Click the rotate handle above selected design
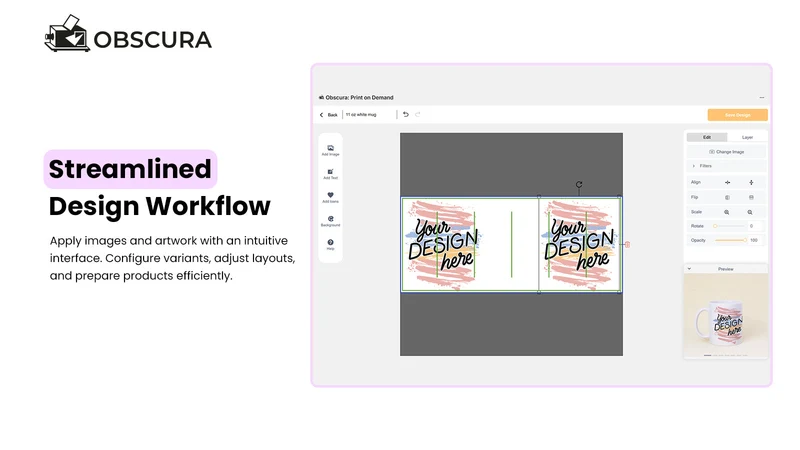The image size is (800, 450). point(579,185)
